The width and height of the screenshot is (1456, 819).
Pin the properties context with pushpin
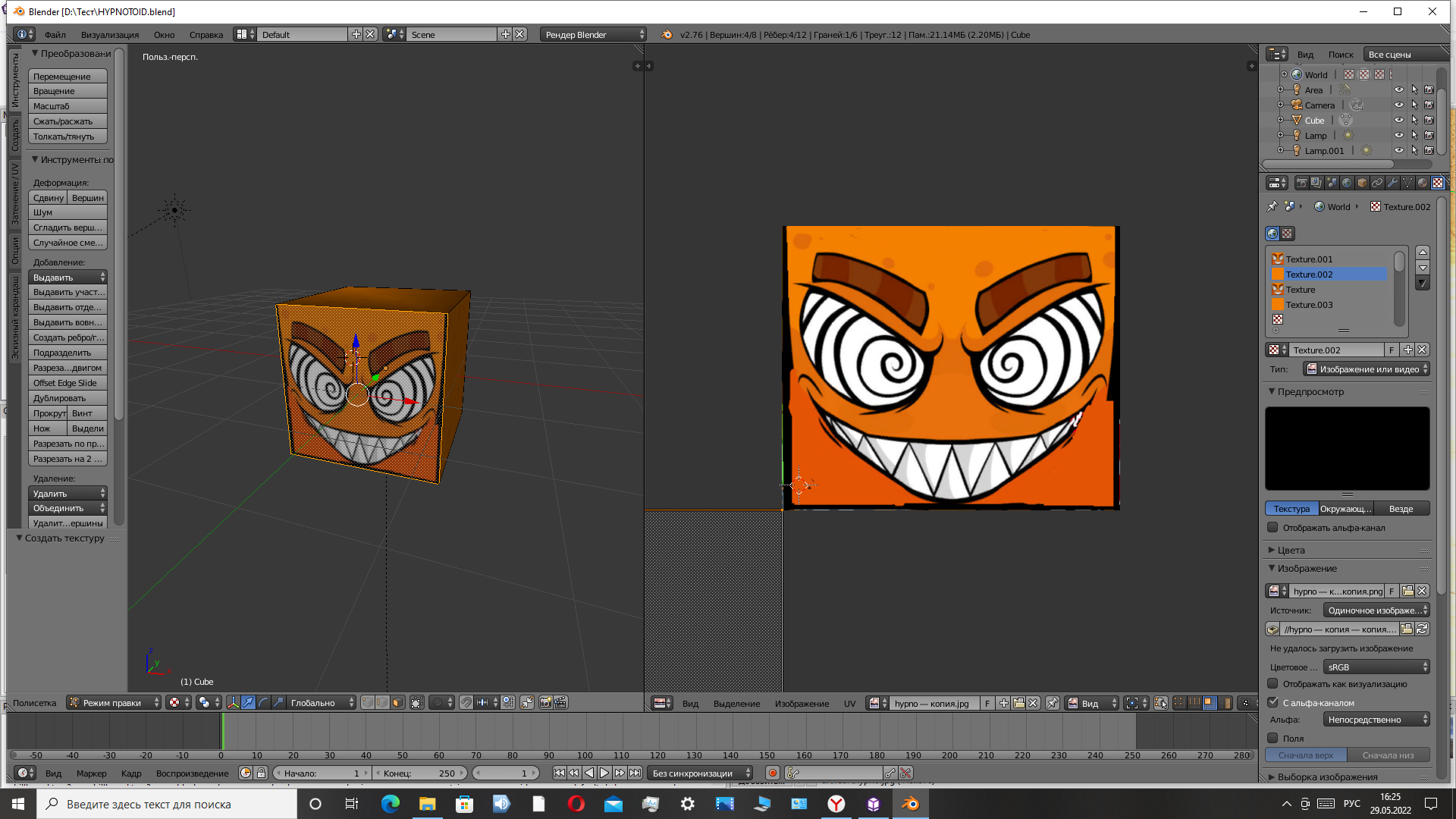click(1272, 206)
